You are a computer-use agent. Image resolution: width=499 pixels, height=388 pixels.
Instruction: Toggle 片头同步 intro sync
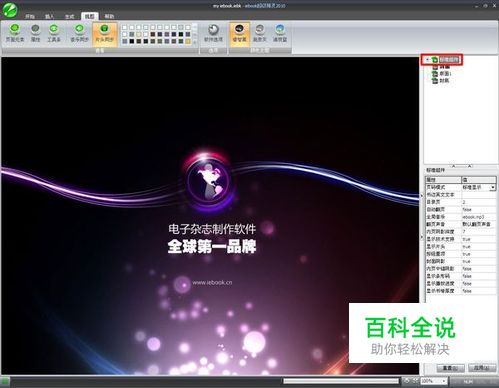tap(105, 33)
